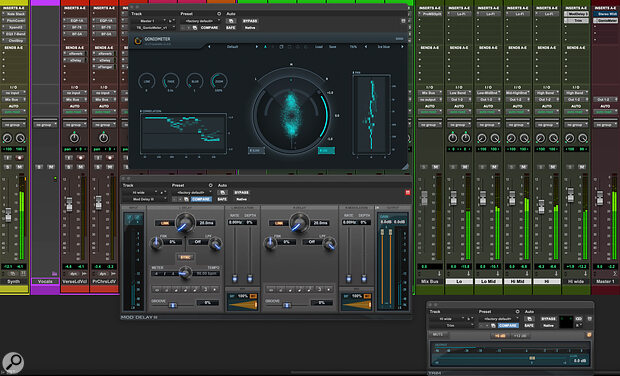Select triplet modifier in right delay

click(319, 289)
